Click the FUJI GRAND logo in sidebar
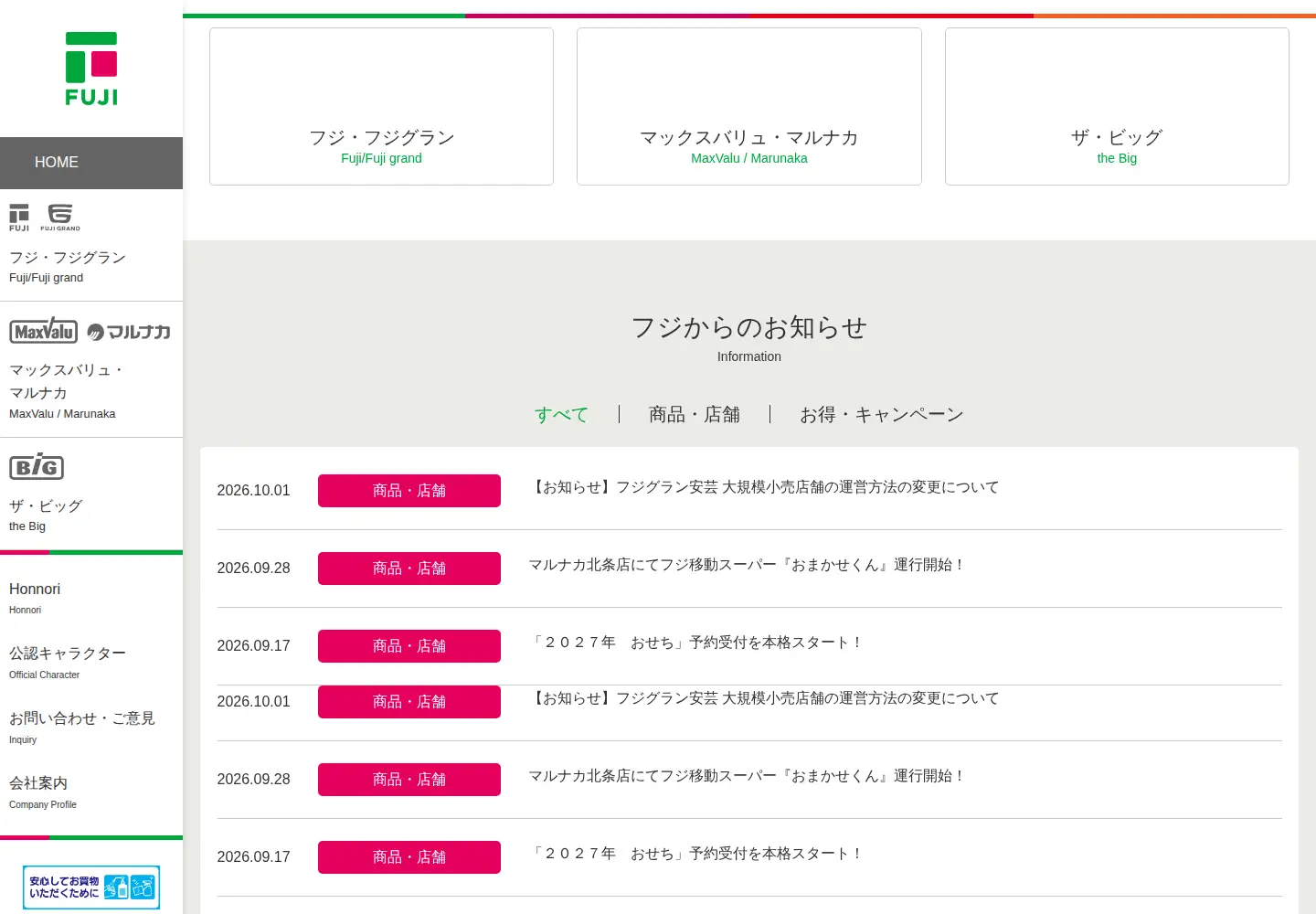The width and height of the screenshot is (1316, 914). point(60,218)
